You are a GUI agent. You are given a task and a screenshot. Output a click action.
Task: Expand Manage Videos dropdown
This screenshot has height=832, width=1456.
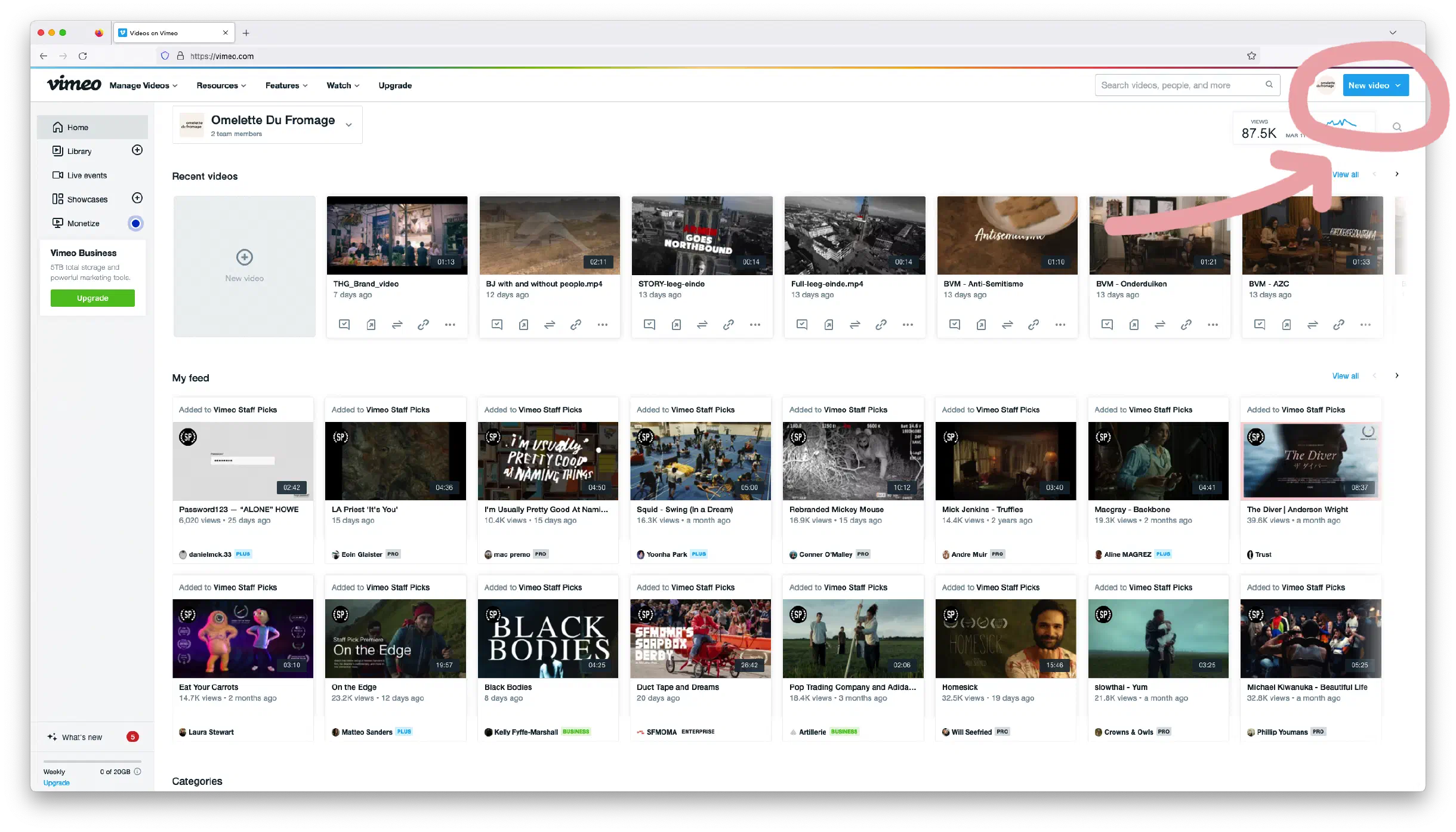(x=143, y=85)
